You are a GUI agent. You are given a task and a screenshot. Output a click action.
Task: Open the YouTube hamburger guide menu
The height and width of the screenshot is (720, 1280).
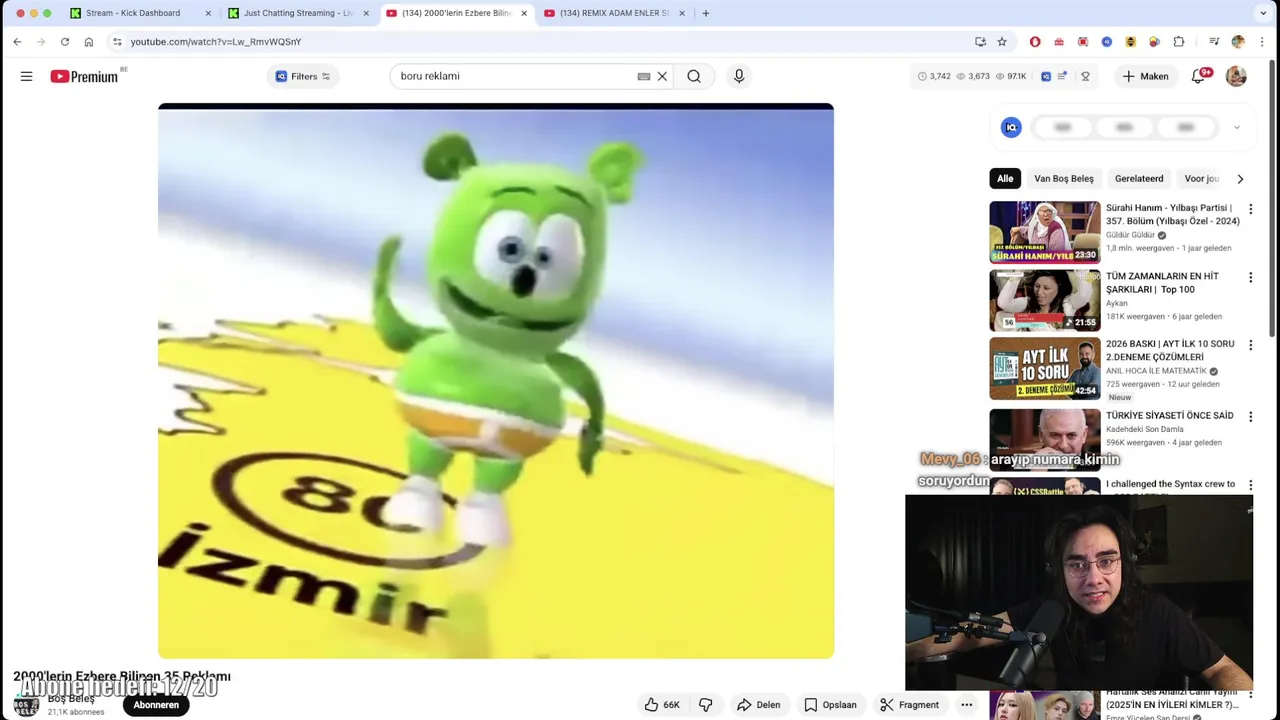click(27, 76)
